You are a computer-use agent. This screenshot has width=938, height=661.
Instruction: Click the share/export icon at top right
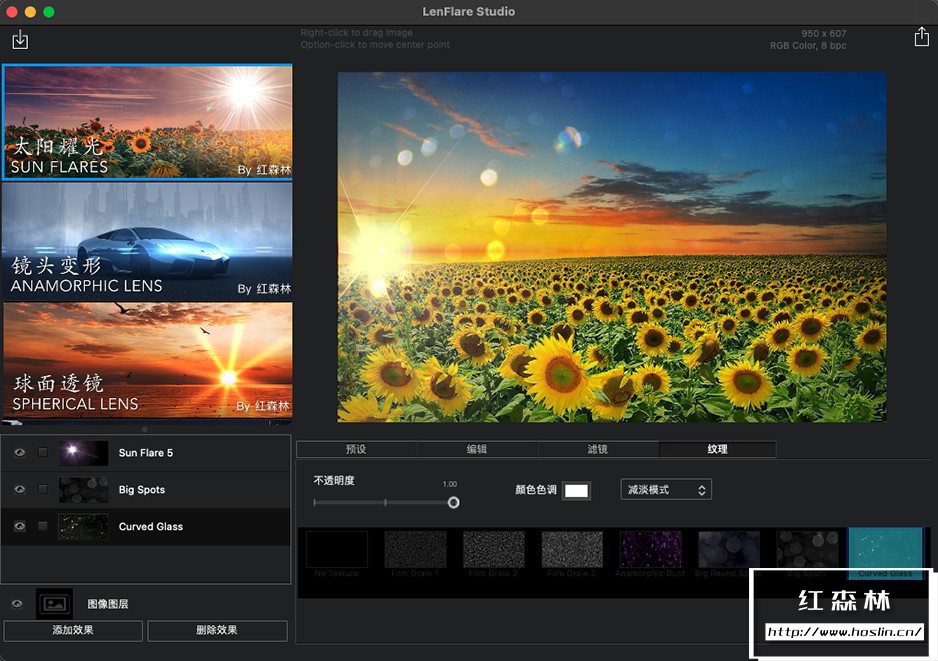pos(921,36)
